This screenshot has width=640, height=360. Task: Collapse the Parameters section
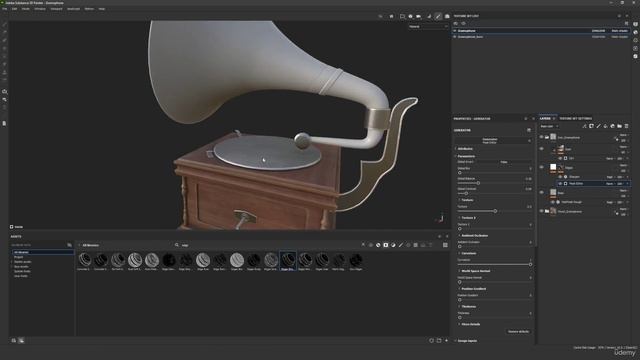tap(465, 156)
